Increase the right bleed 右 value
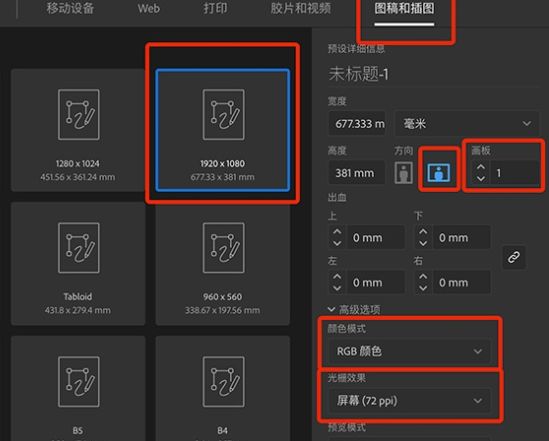Screen dimensions: 549x441 [423, 277]
